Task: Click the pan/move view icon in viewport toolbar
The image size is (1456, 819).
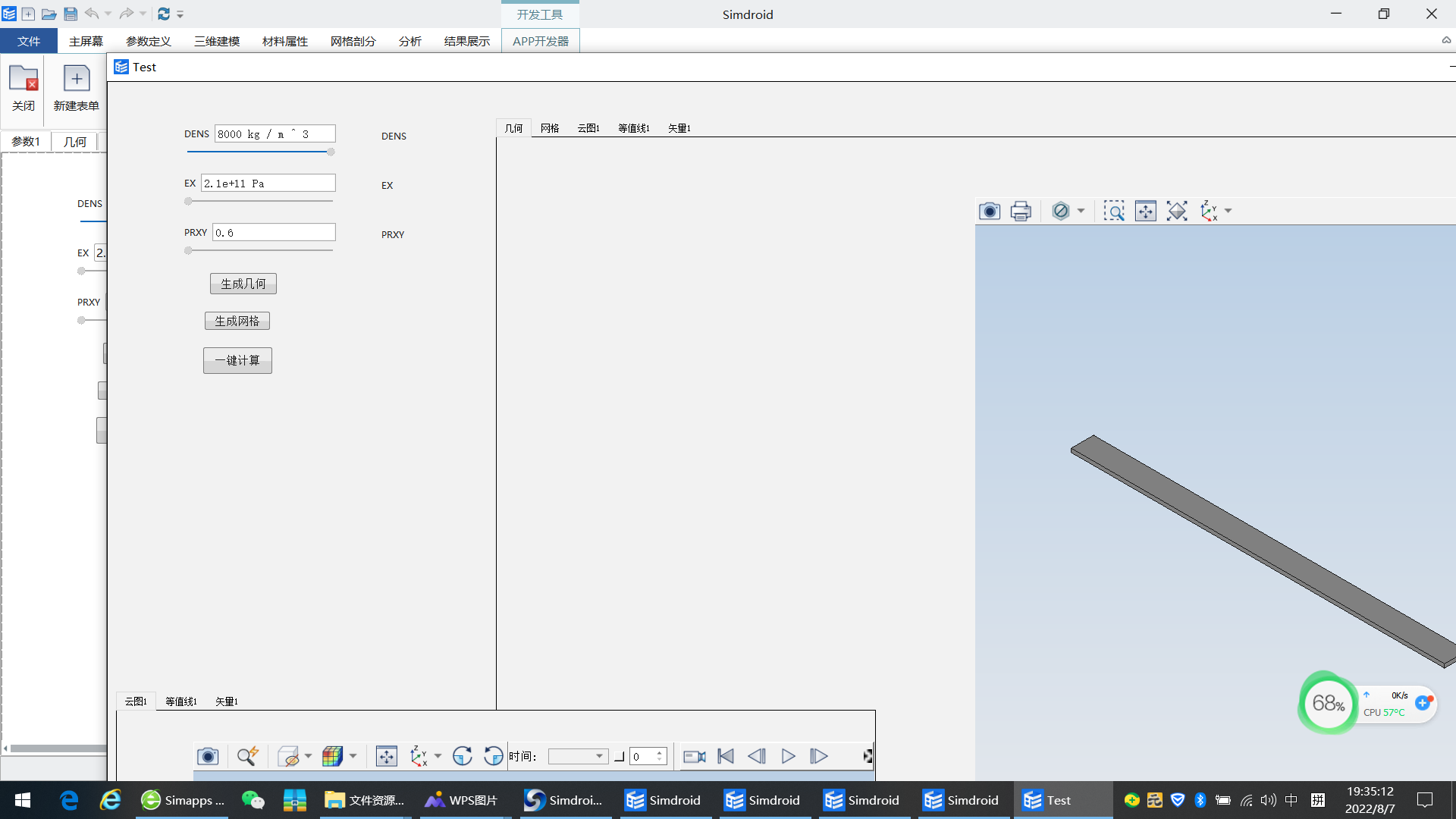Action: point(1146,211)
